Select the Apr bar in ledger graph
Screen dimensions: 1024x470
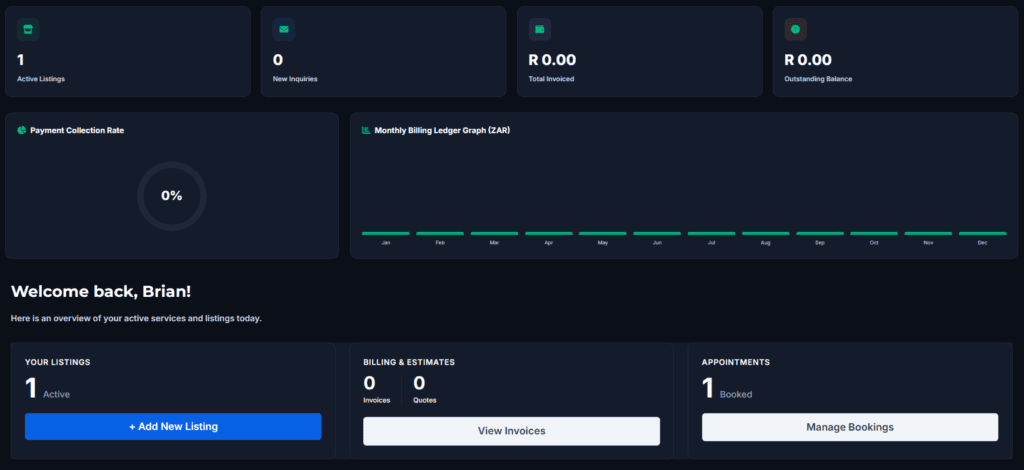[549, 233]
